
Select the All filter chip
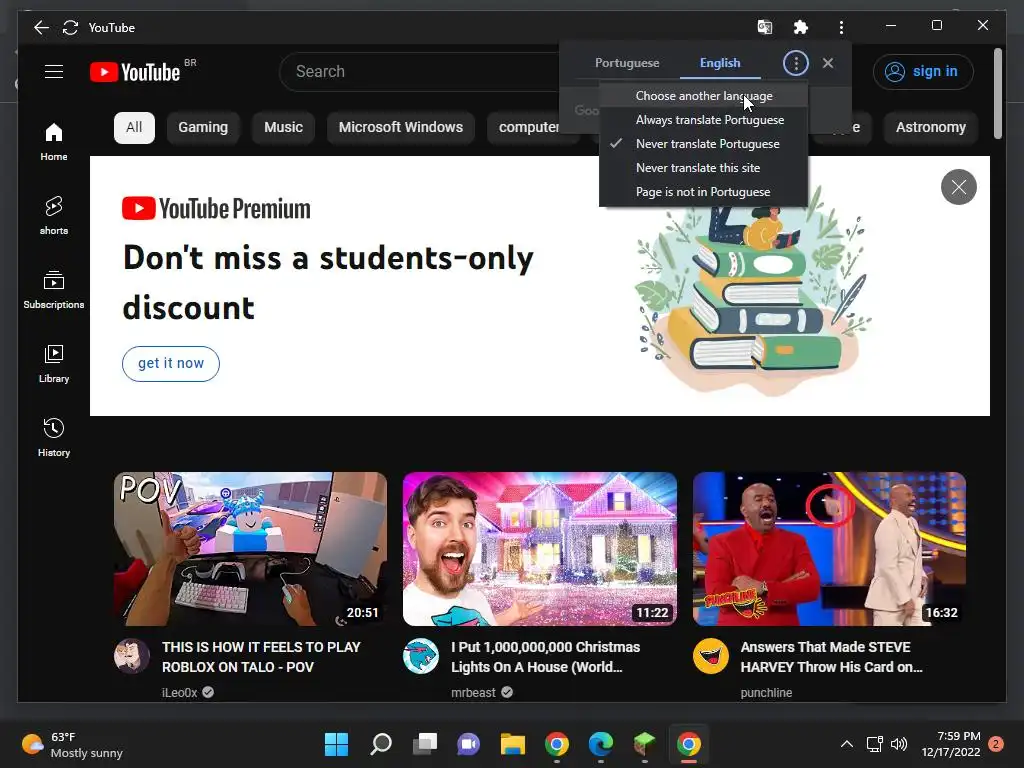pyautogui.click(x=134, y=127)
